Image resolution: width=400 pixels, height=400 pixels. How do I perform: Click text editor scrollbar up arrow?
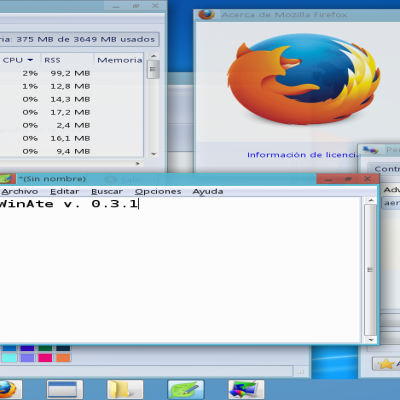click(x=371, y=200)
